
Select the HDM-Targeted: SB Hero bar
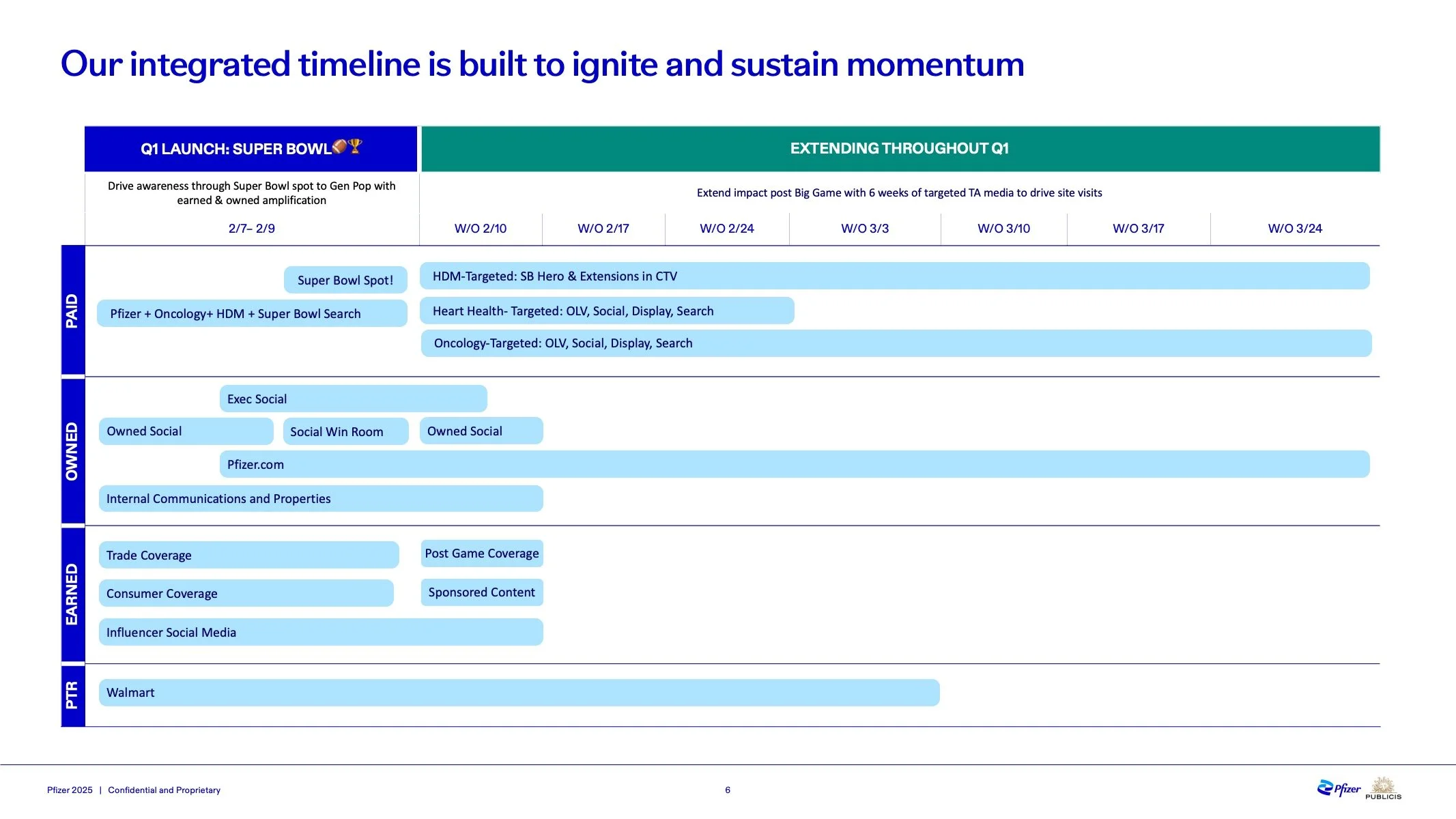[x=895, y=276]
